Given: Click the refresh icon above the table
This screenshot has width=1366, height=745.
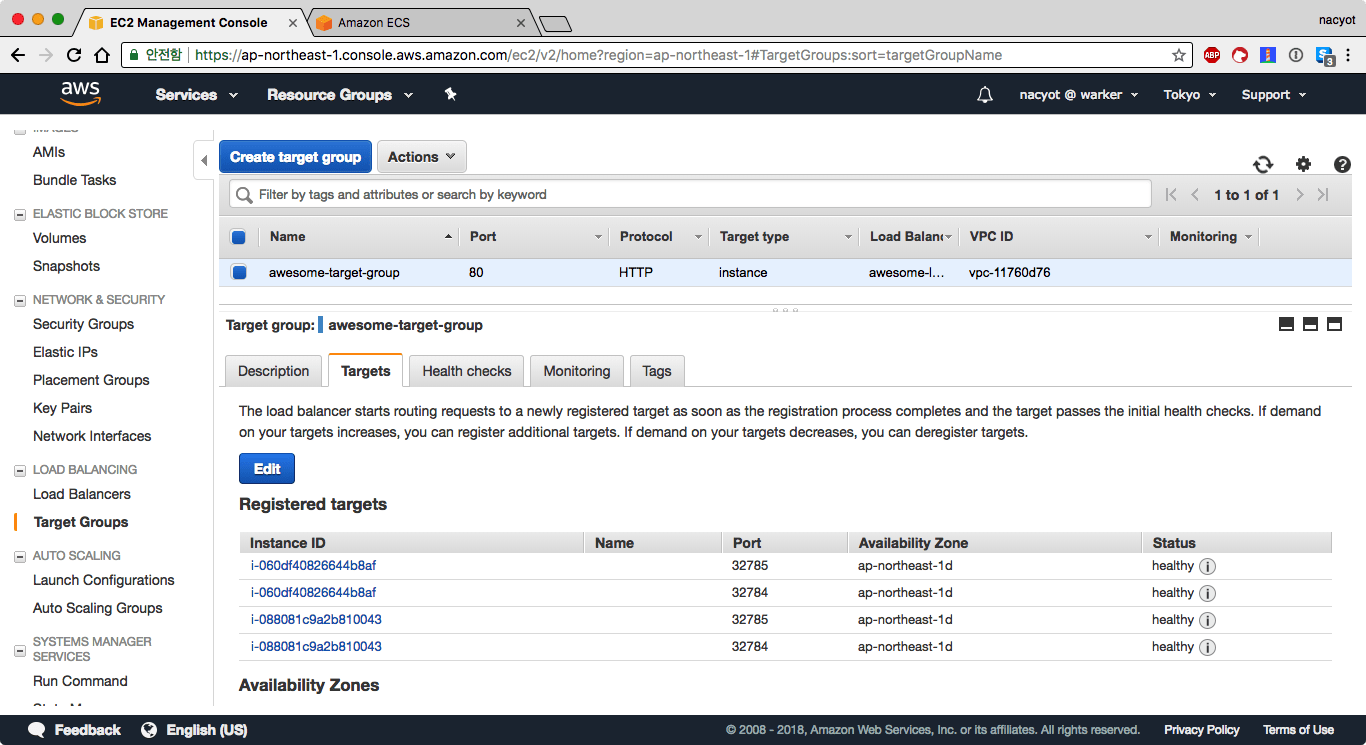Looking at the screenshot, I should [x=1263, y=165].
